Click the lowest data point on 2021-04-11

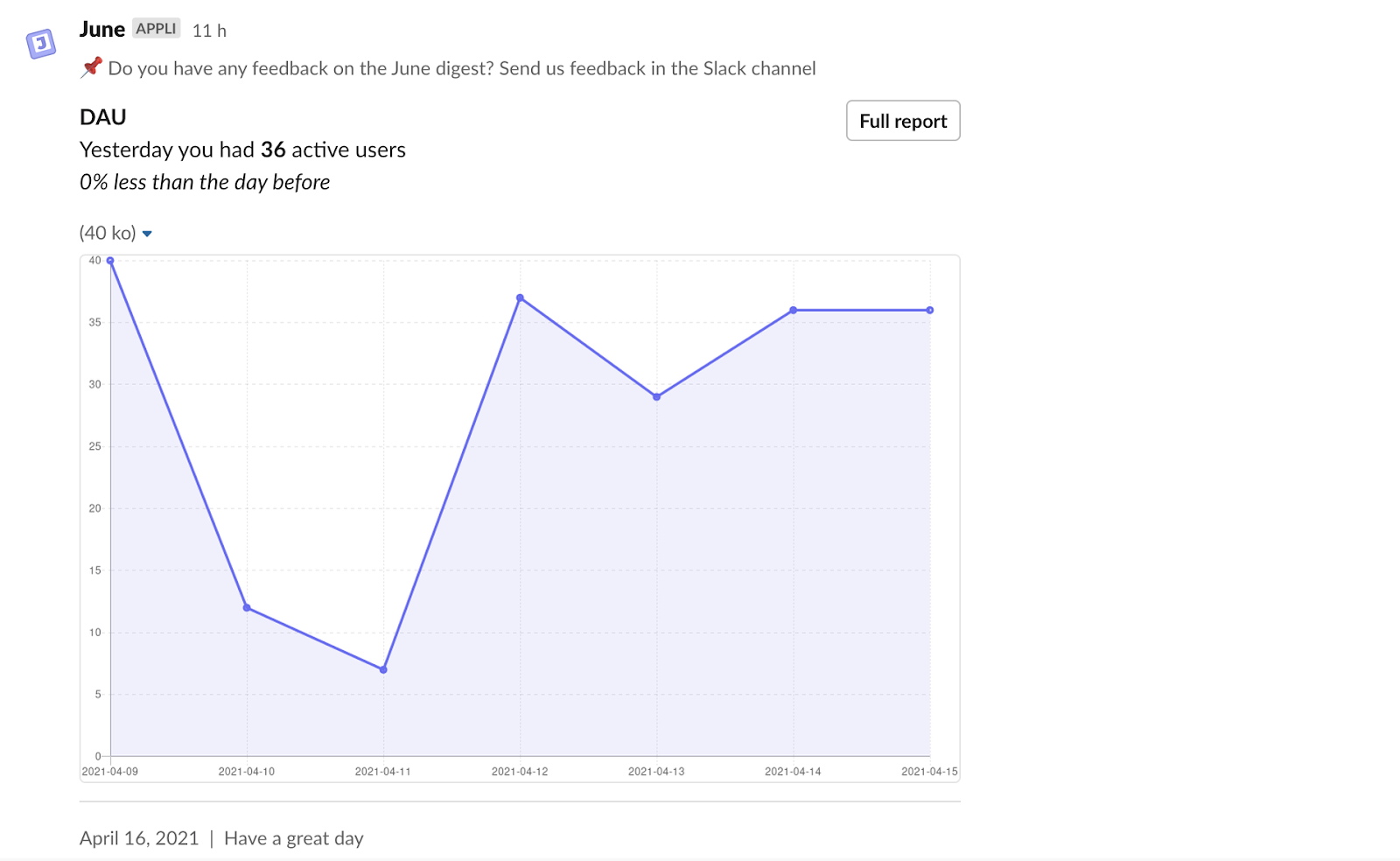pos(383,669)
